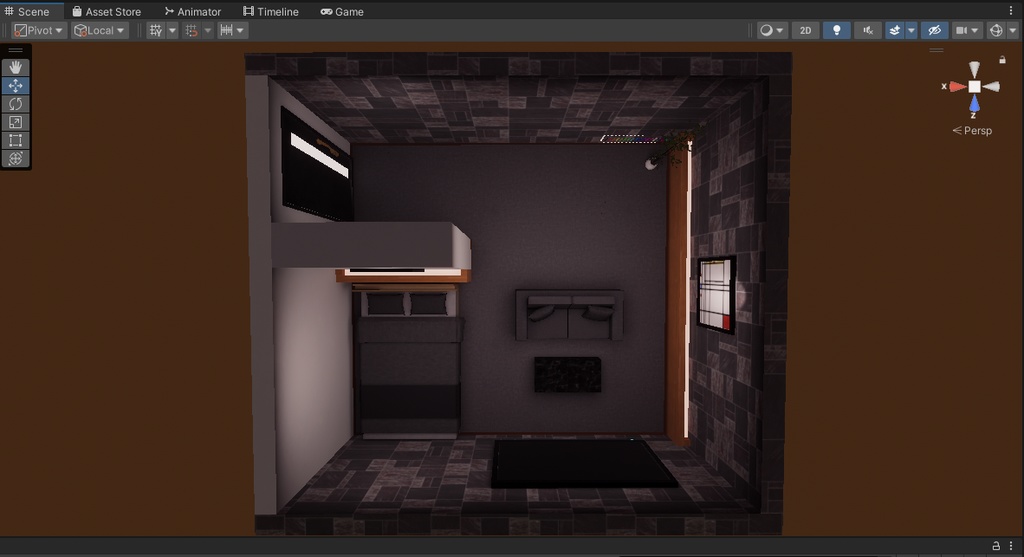
Task: Toggle scene effects (skybox, fog)
Action: (895, 30)
